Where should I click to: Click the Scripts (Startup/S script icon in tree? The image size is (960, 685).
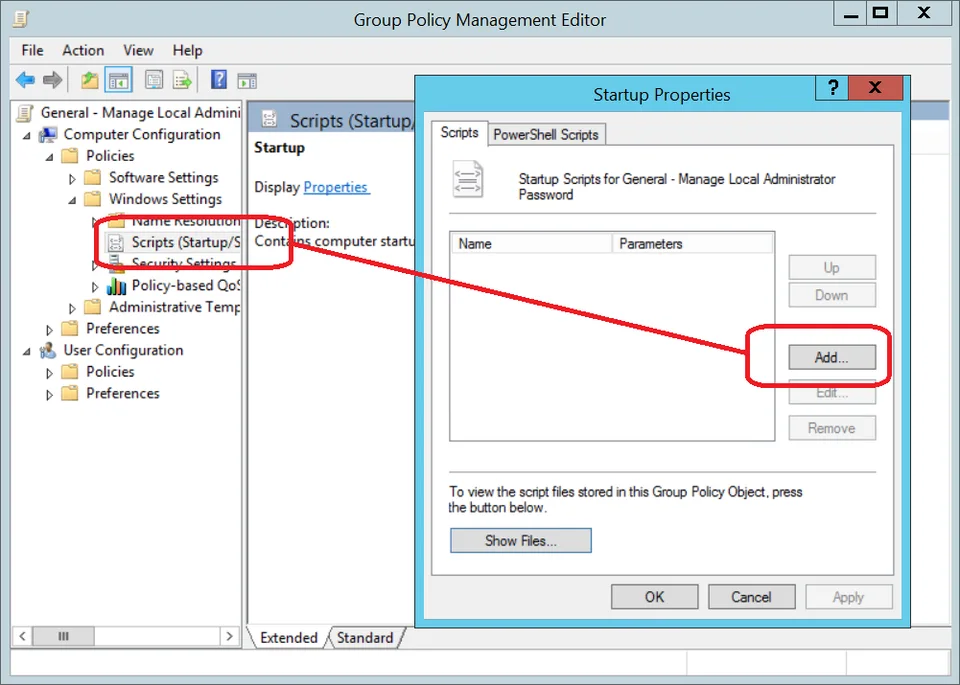(x=115, y=243)
